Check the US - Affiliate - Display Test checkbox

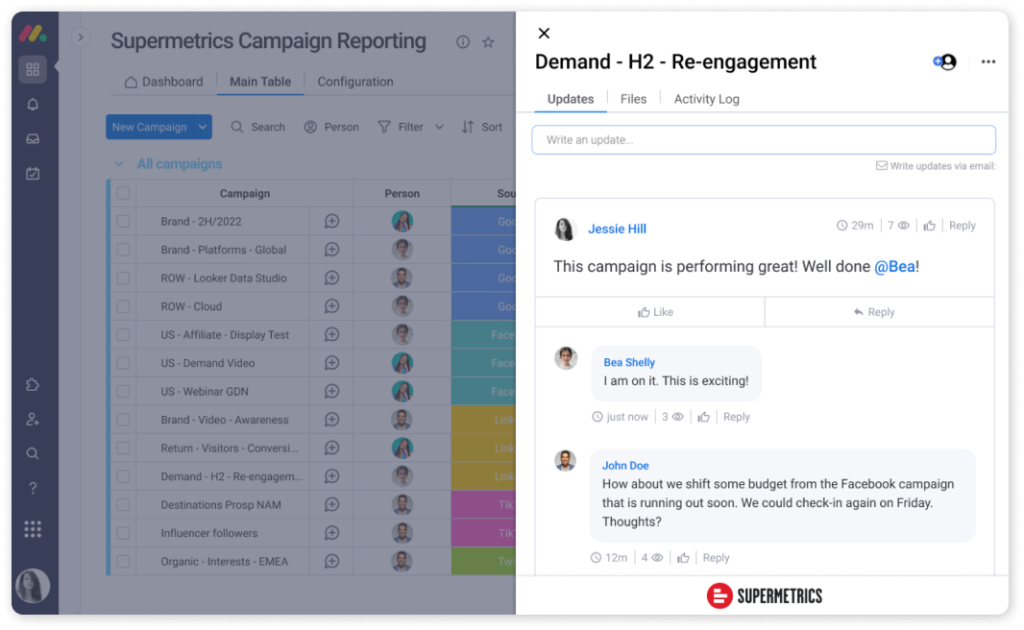123,335
